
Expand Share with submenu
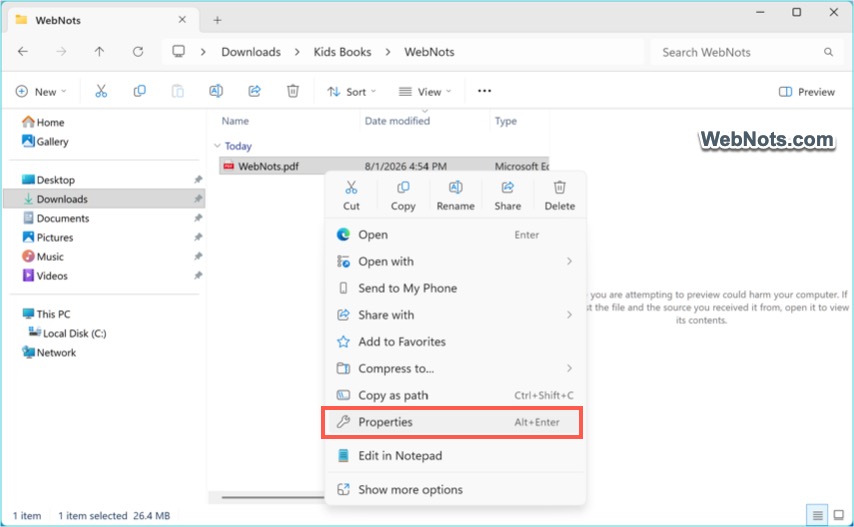(x=569, y=315)
